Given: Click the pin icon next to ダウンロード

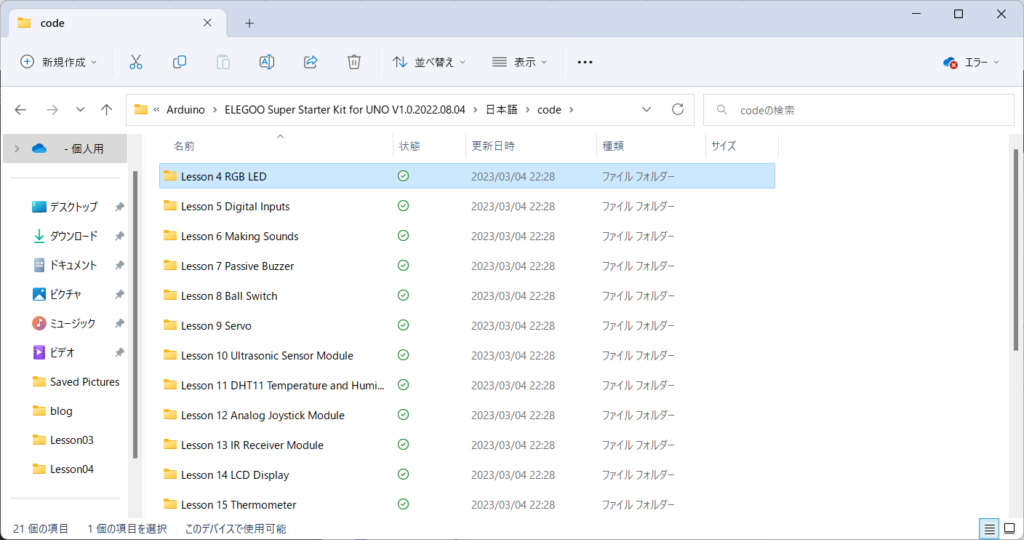Looking at the screenshot, I should pyautogui.click(x=120, y=236).
